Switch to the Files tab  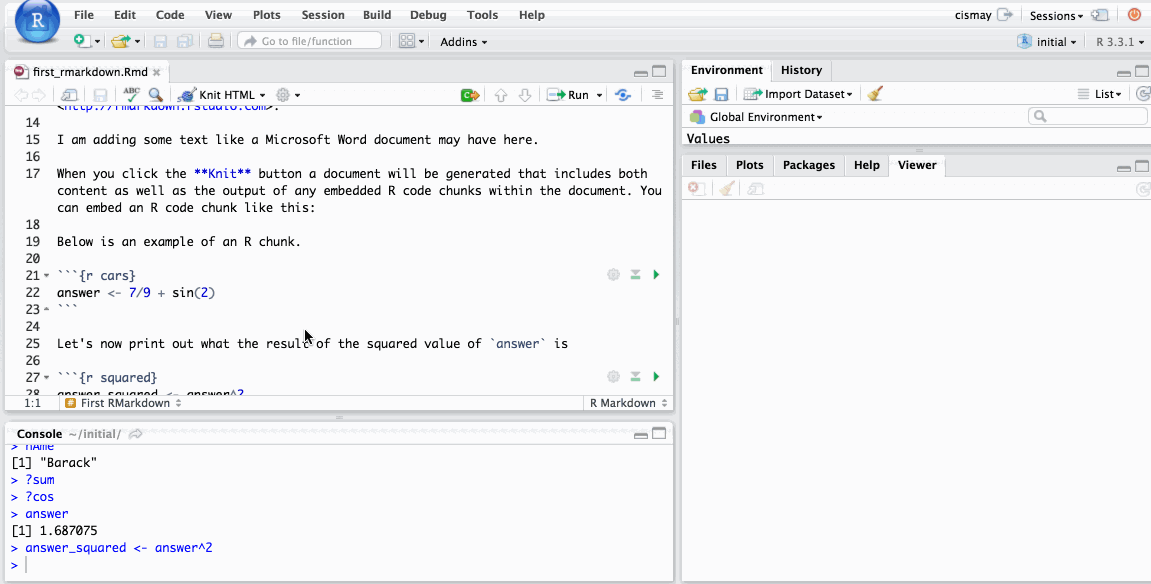(703, 165)
